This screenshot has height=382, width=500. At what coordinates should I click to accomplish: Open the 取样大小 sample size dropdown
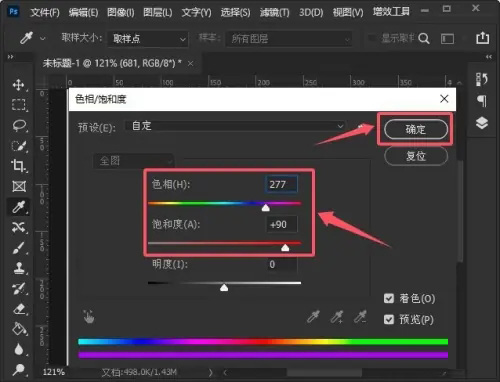point(148,39)
